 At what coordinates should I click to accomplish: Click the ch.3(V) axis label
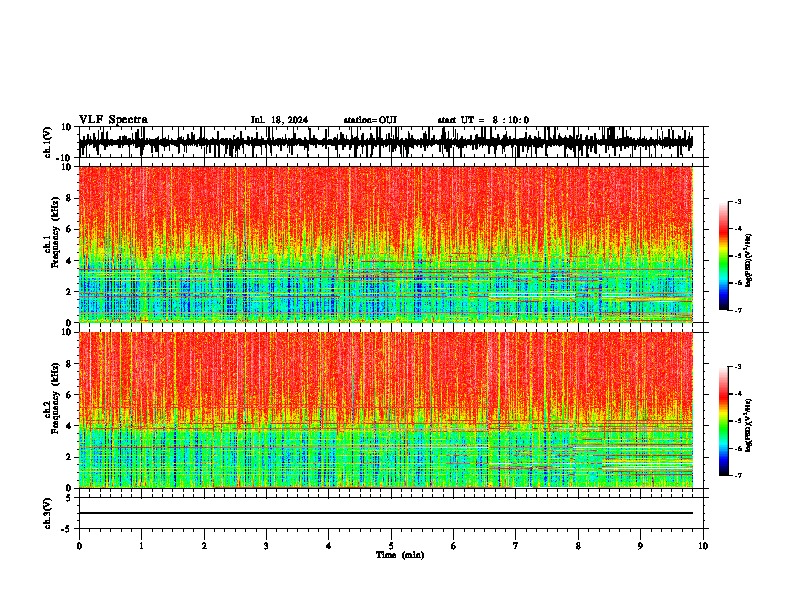click(x=48, y=513)
